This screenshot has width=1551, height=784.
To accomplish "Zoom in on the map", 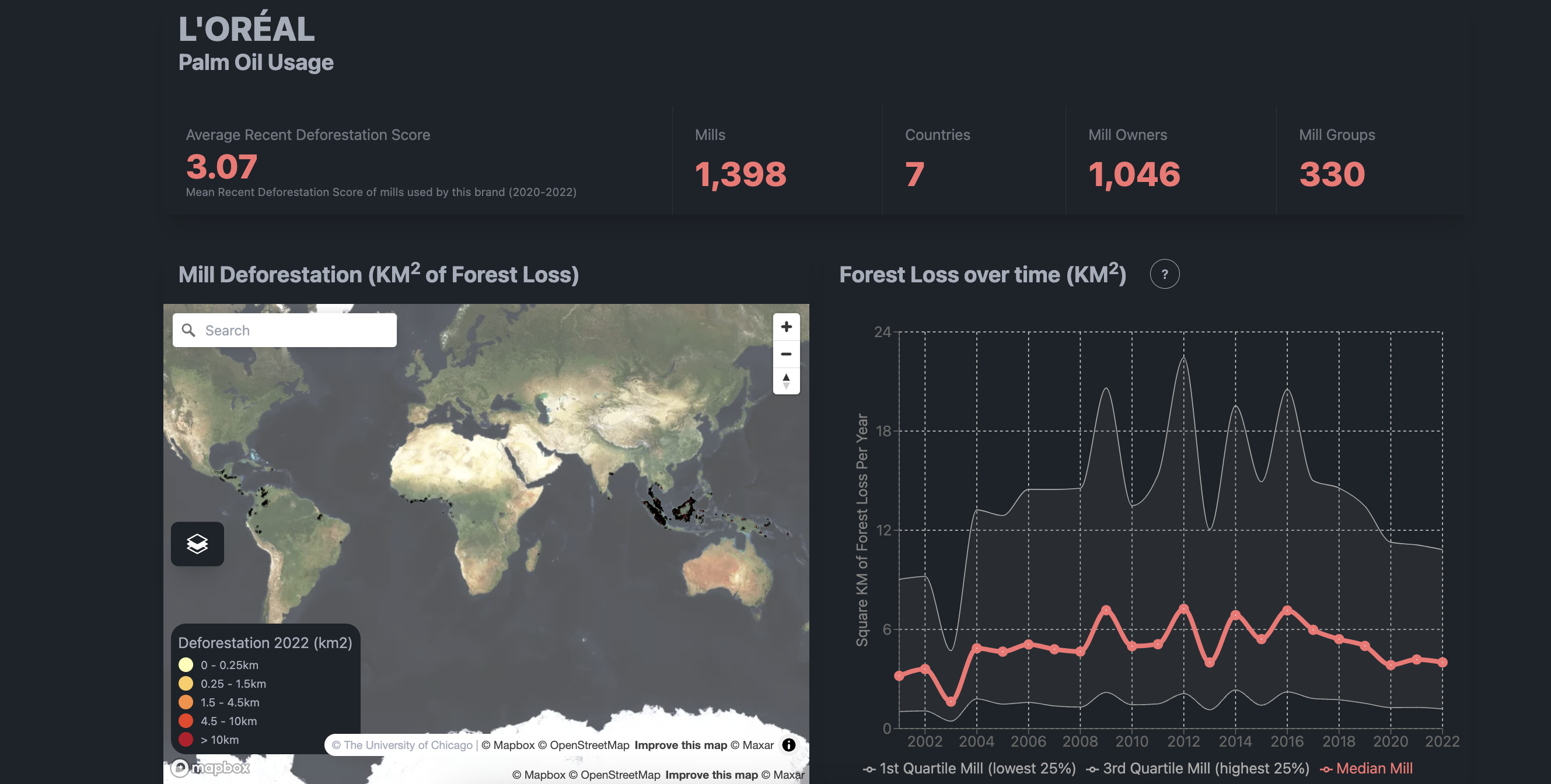I will click(786, 327).
